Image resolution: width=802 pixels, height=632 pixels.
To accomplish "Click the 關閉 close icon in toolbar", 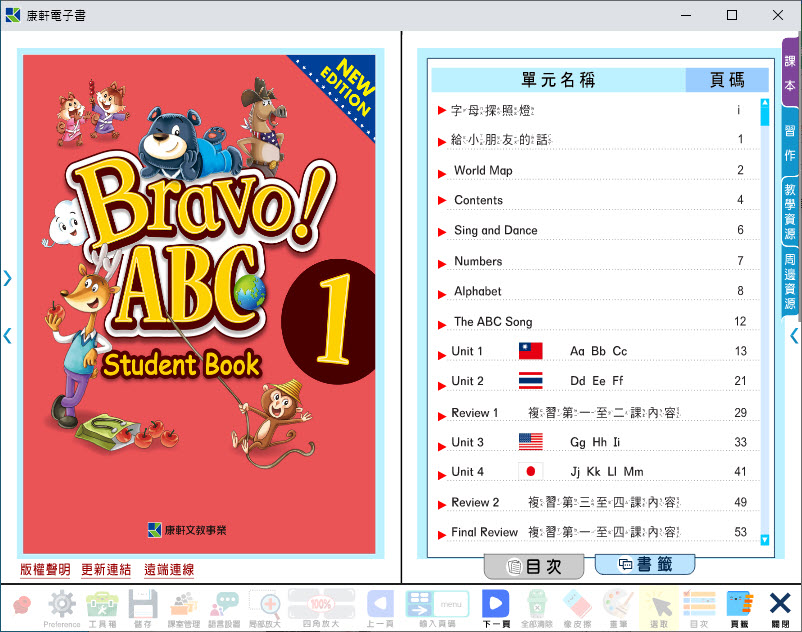I will [x=780, y=606].
